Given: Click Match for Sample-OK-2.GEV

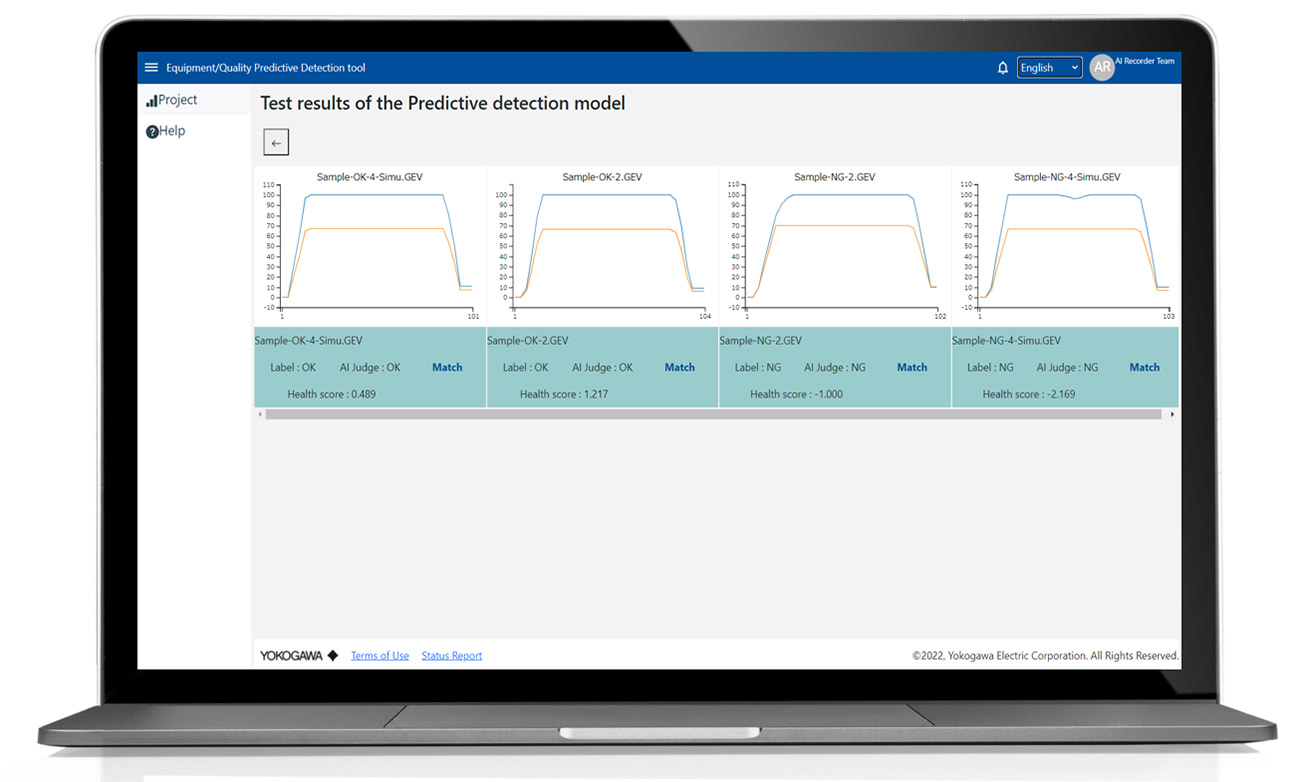Looking at the screenshot, I should [680, 368].
